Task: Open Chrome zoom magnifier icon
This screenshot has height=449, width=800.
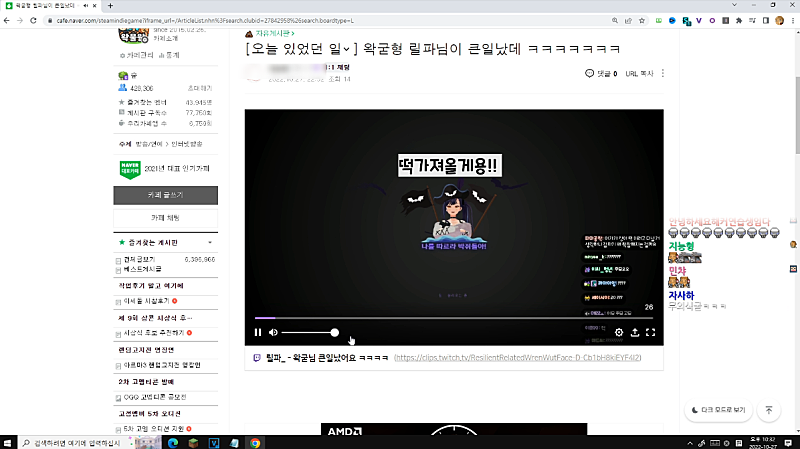Action: 615,20
